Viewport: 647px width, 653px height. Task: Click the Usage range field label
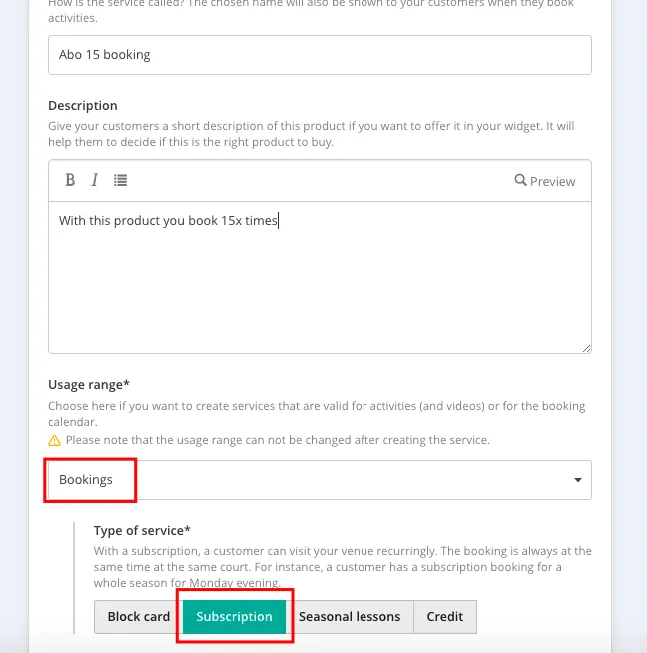89,385
